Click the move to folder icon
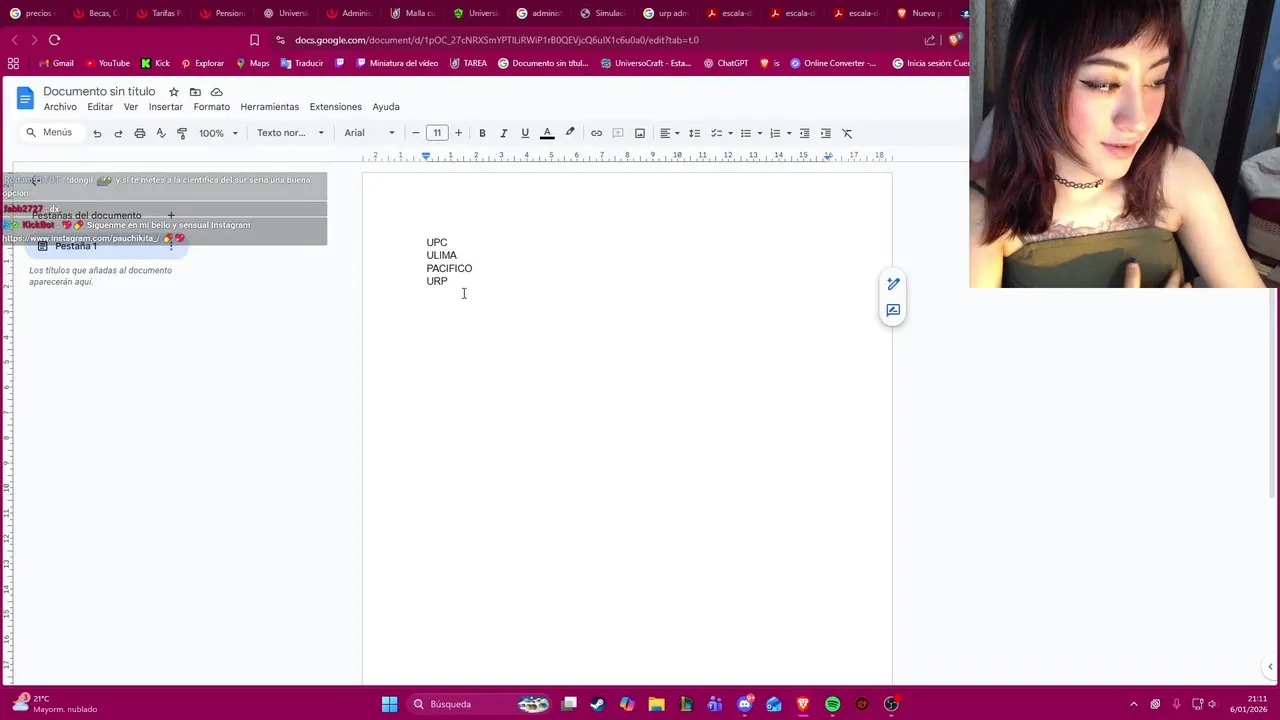 pos(195,92)
